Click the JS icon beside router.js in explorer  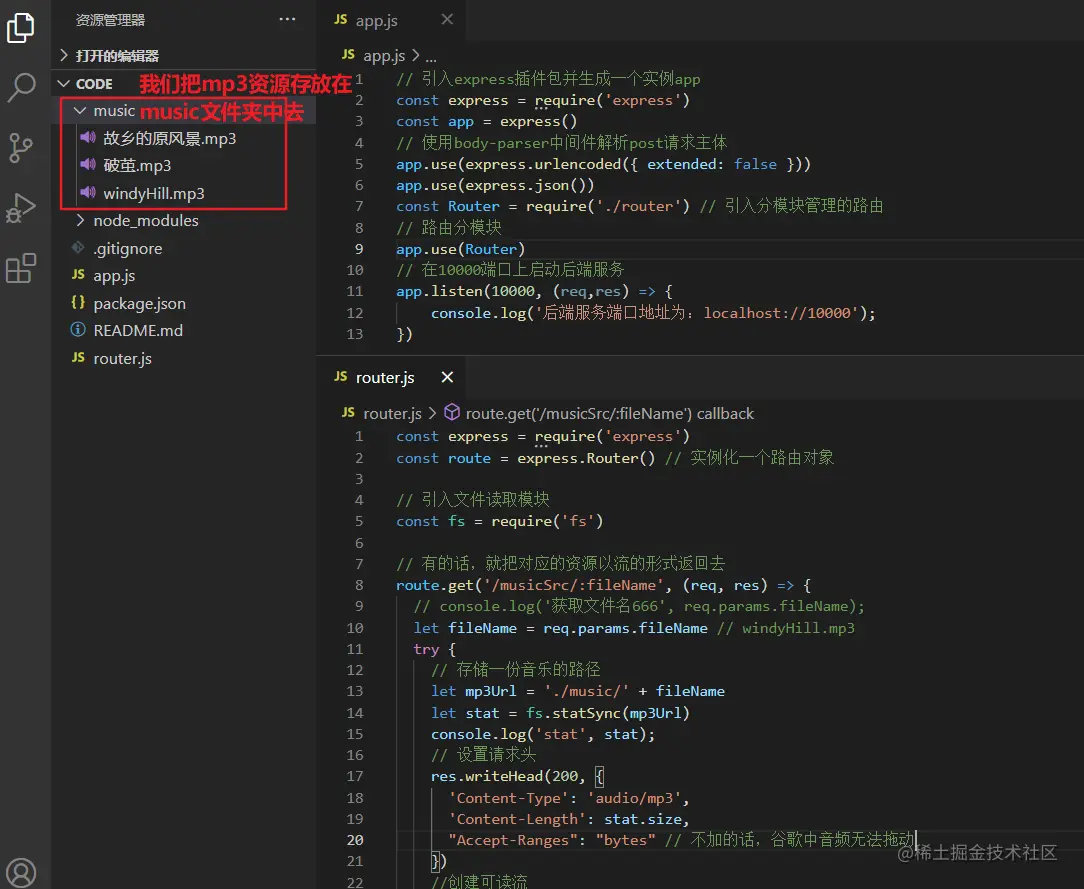click(x=78, y=357)
